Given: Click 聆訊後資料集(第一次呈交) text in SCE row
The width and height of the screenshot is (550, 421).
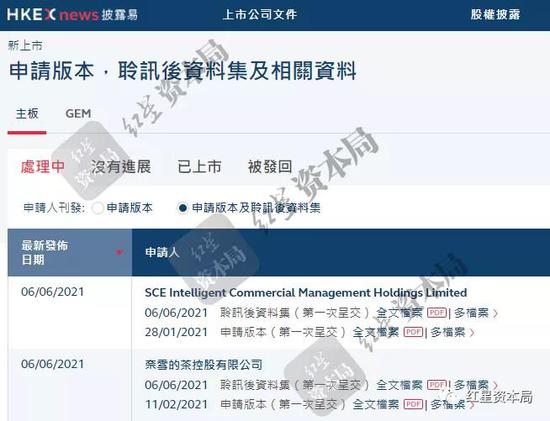Looking at the screenshot, I should (295, 313).
